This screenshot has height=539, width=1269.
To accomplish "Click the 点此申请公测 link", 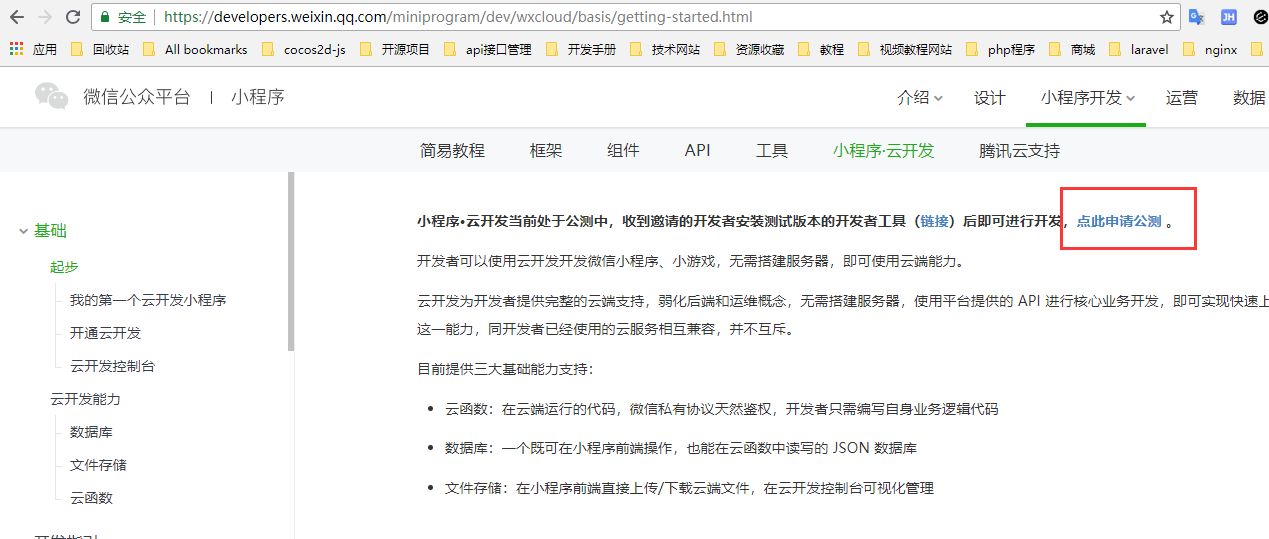I will coord(1119,221).
